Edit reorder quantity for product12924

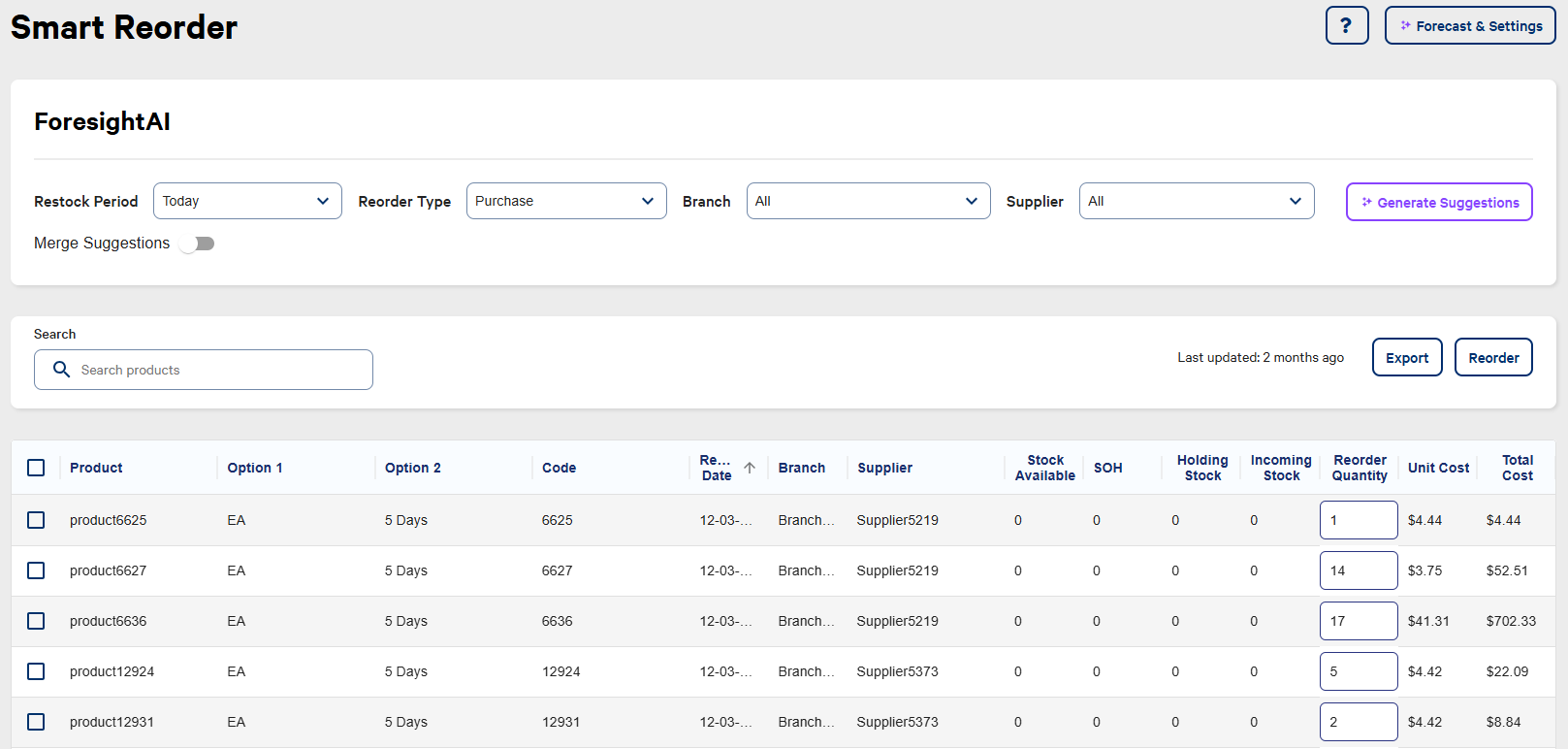point(1359,671)
